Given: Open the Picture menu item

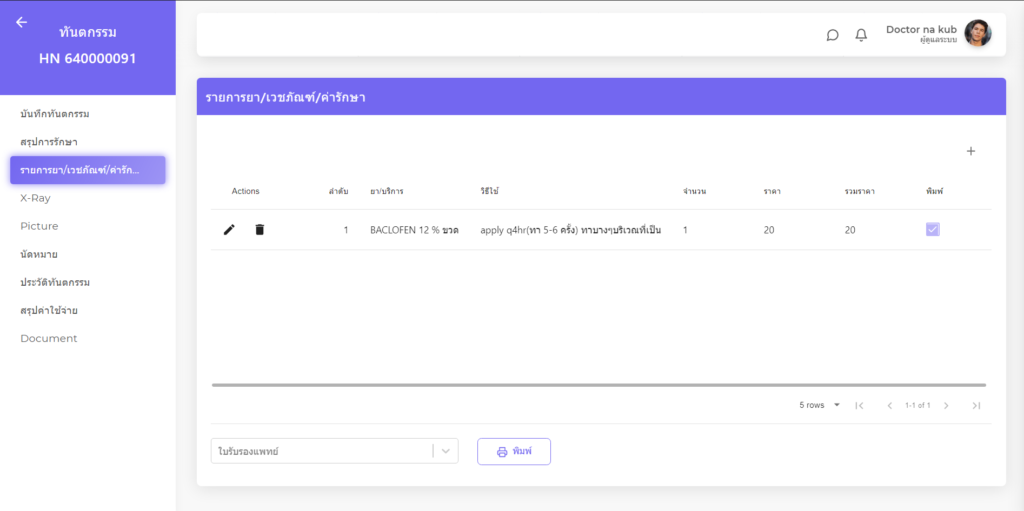Looking at the screenshot, I should (x=39, y=226).
